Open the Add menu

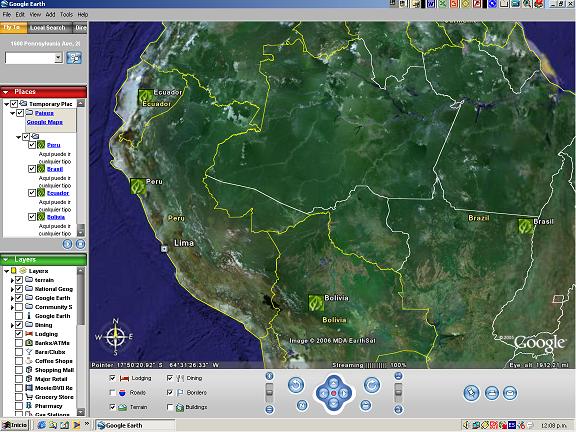(50, 14)
